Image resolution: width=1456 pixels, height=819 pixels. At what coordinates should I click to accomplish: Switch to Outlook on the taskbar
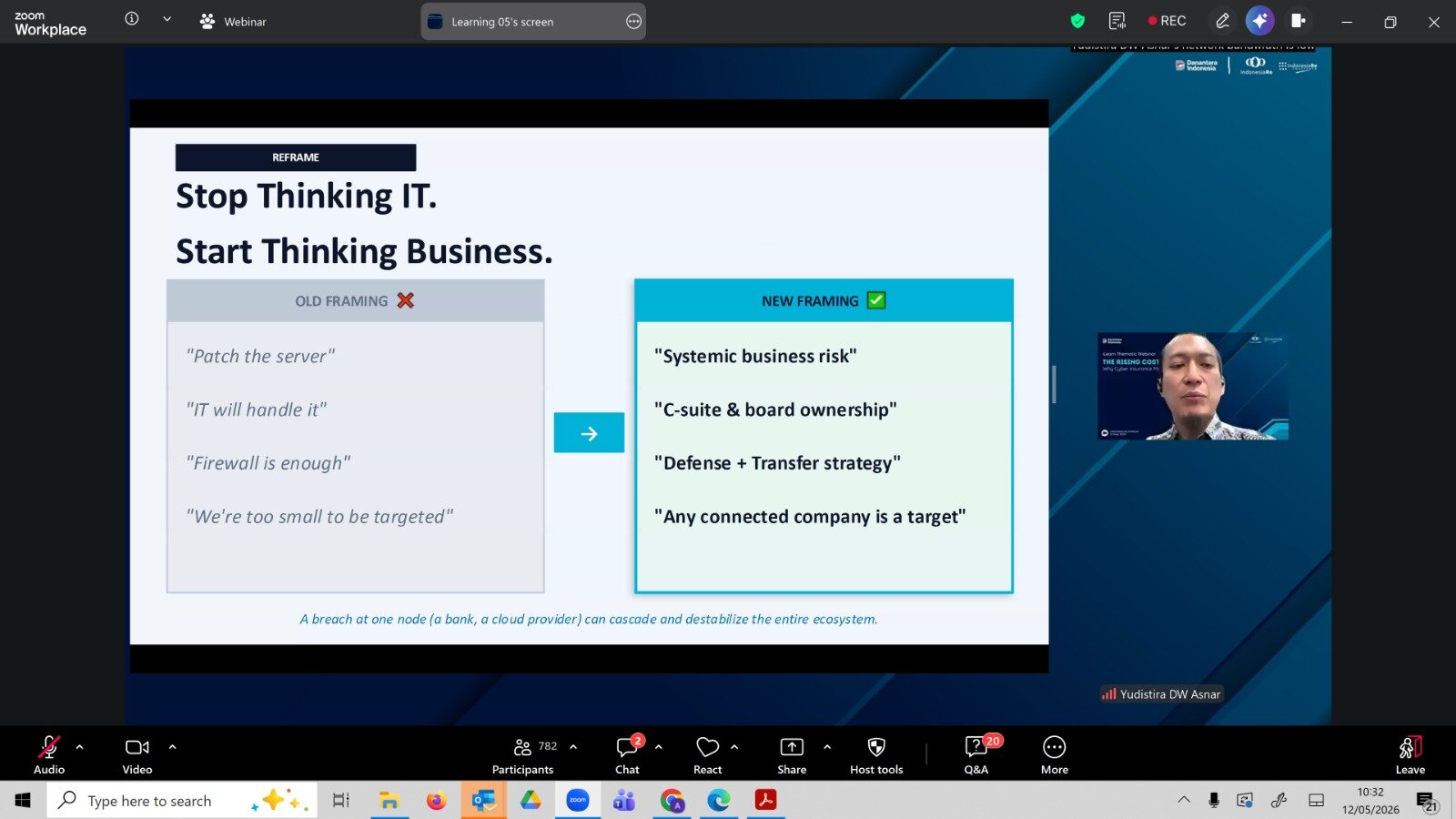[483, 801]
